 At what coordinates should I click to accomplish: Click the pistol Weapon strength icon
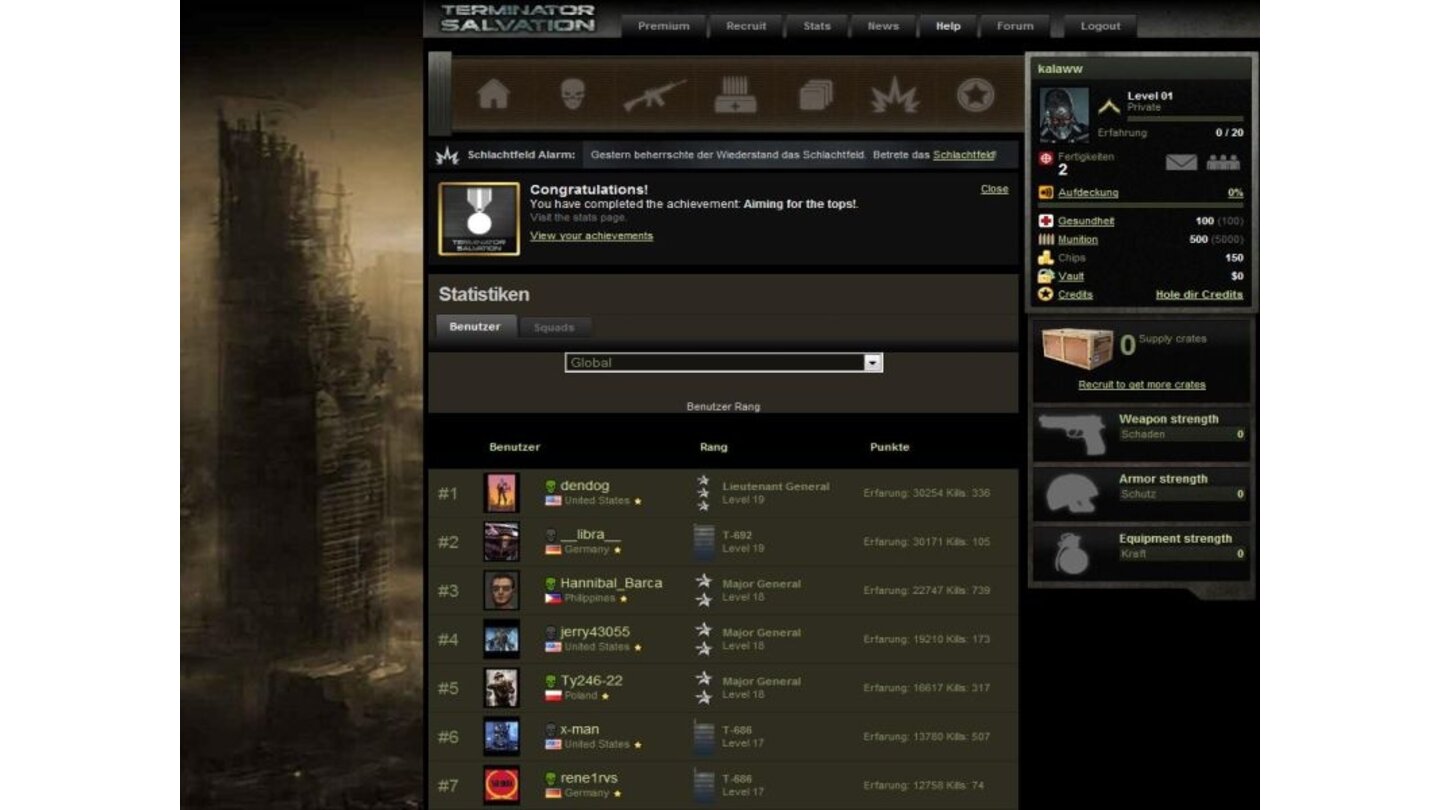(x=1072, y=433)
